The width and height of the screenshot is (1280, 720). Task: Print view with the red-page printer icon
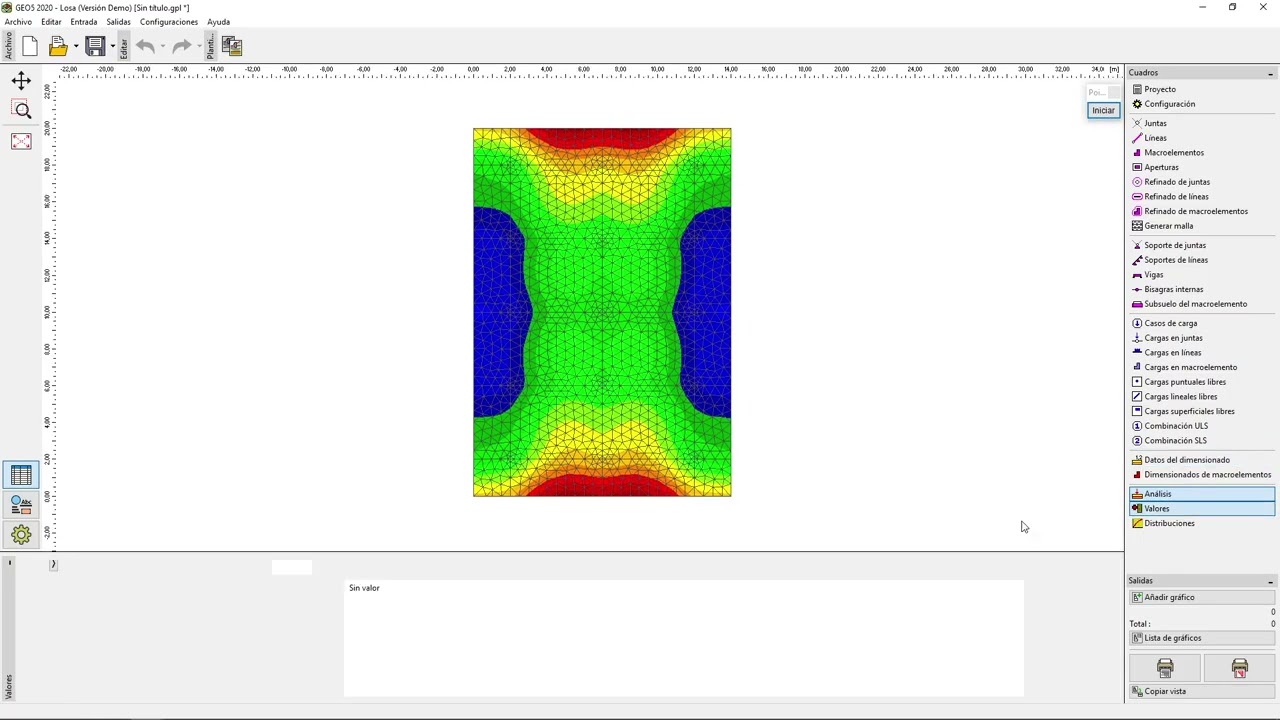coord(1240,668)
